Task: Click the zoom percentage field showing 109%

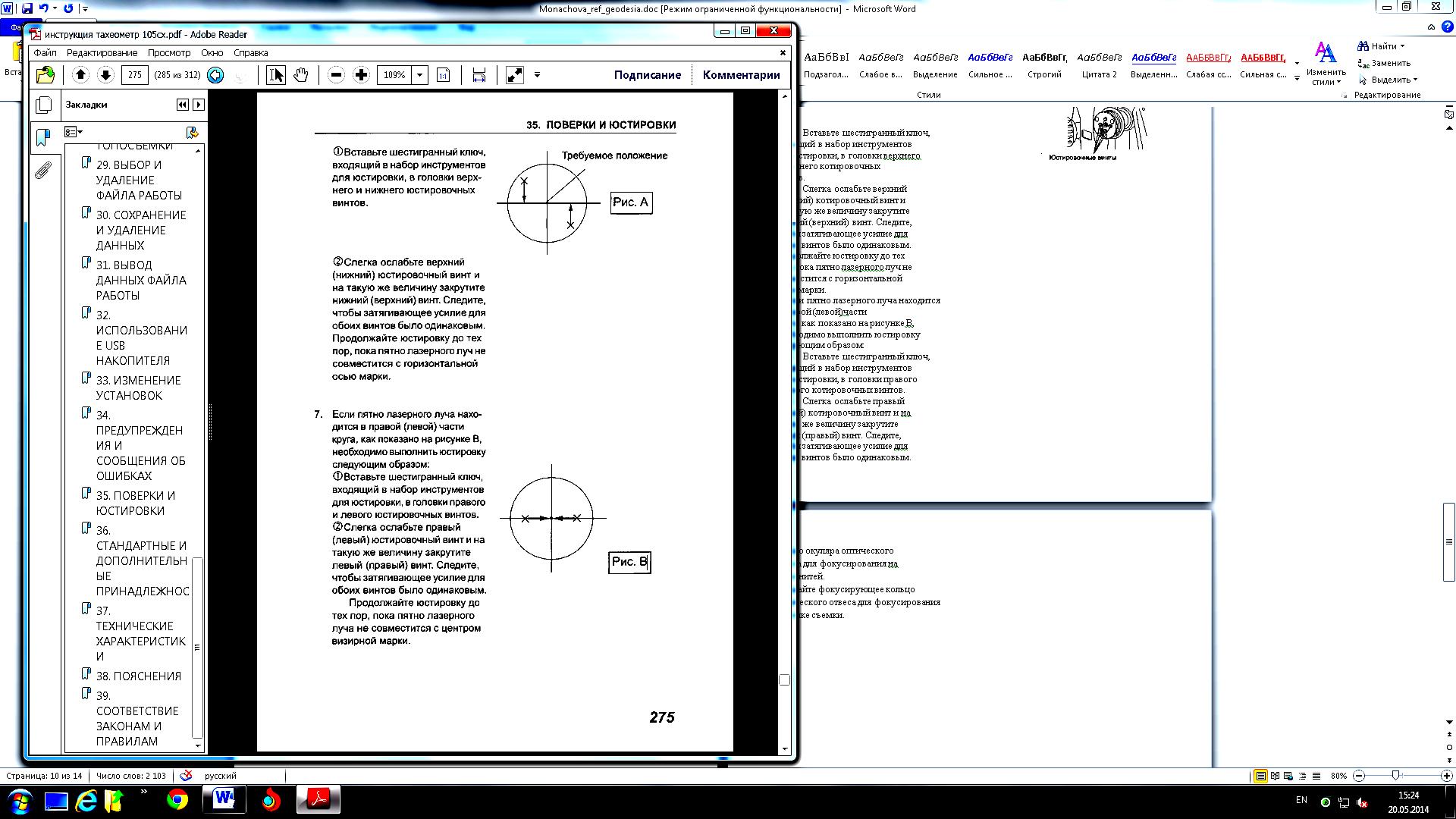Action: tap(394, 74)
